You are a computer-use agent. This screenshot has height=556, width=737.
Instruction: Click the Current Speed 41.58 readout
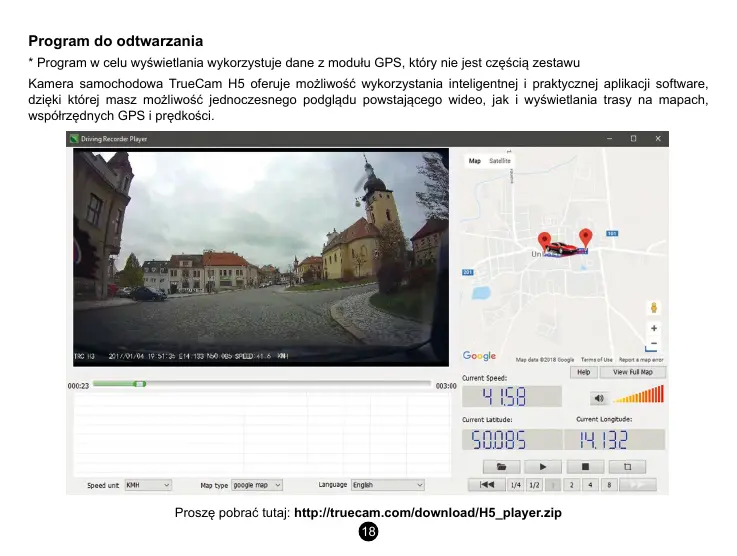click(512, 397)
